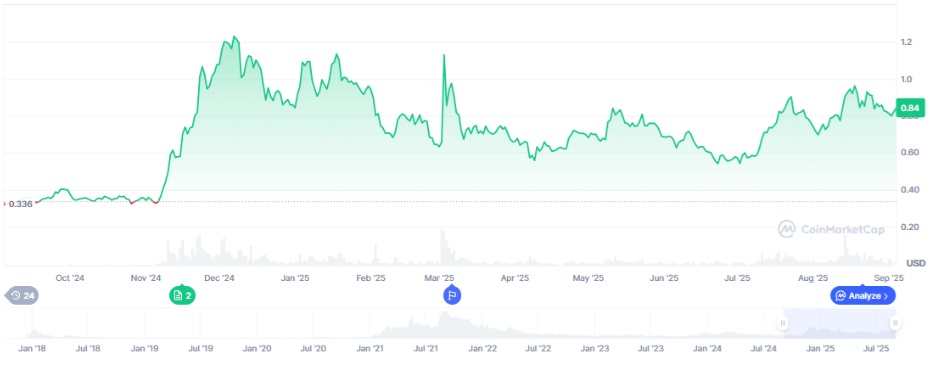
Task: Click the 1.2 price axis label
Action: click(906, 42)
